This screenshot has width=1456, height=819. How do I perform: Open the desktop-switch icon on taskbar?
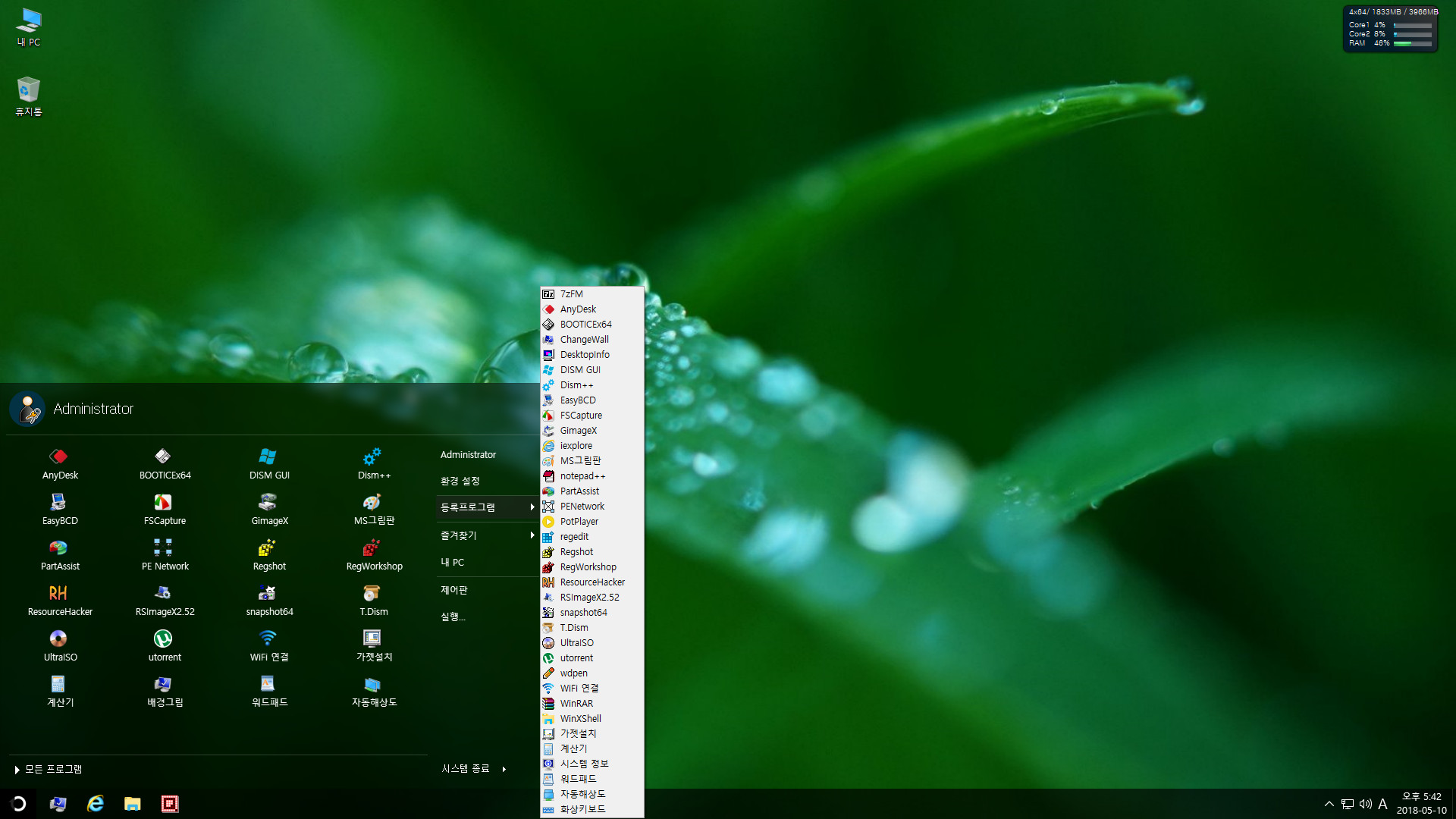pyautogui.click(x=58, y=804)
